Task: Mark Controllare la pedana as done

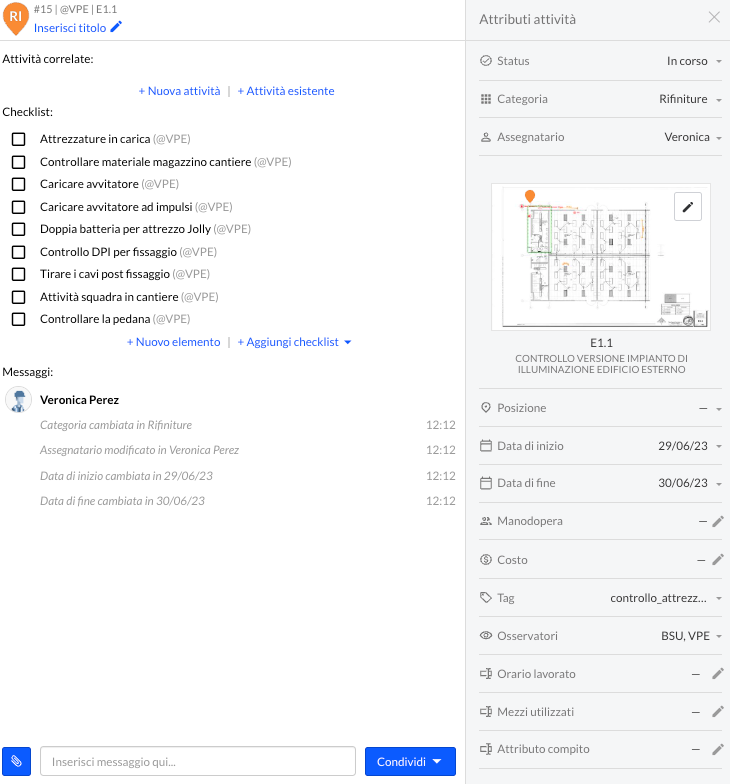Action: [x=18, y=319]
